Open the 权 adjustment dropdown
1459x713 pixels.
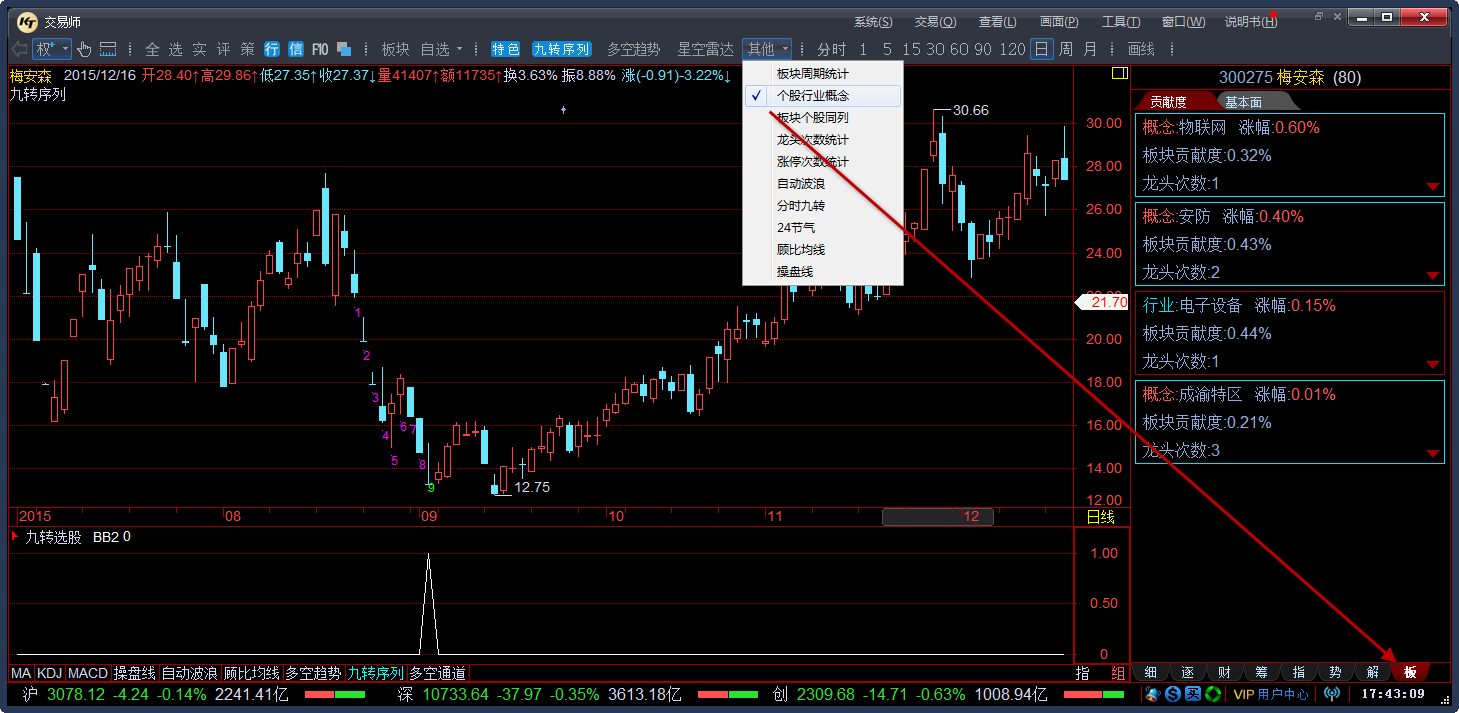coord(52,49)
